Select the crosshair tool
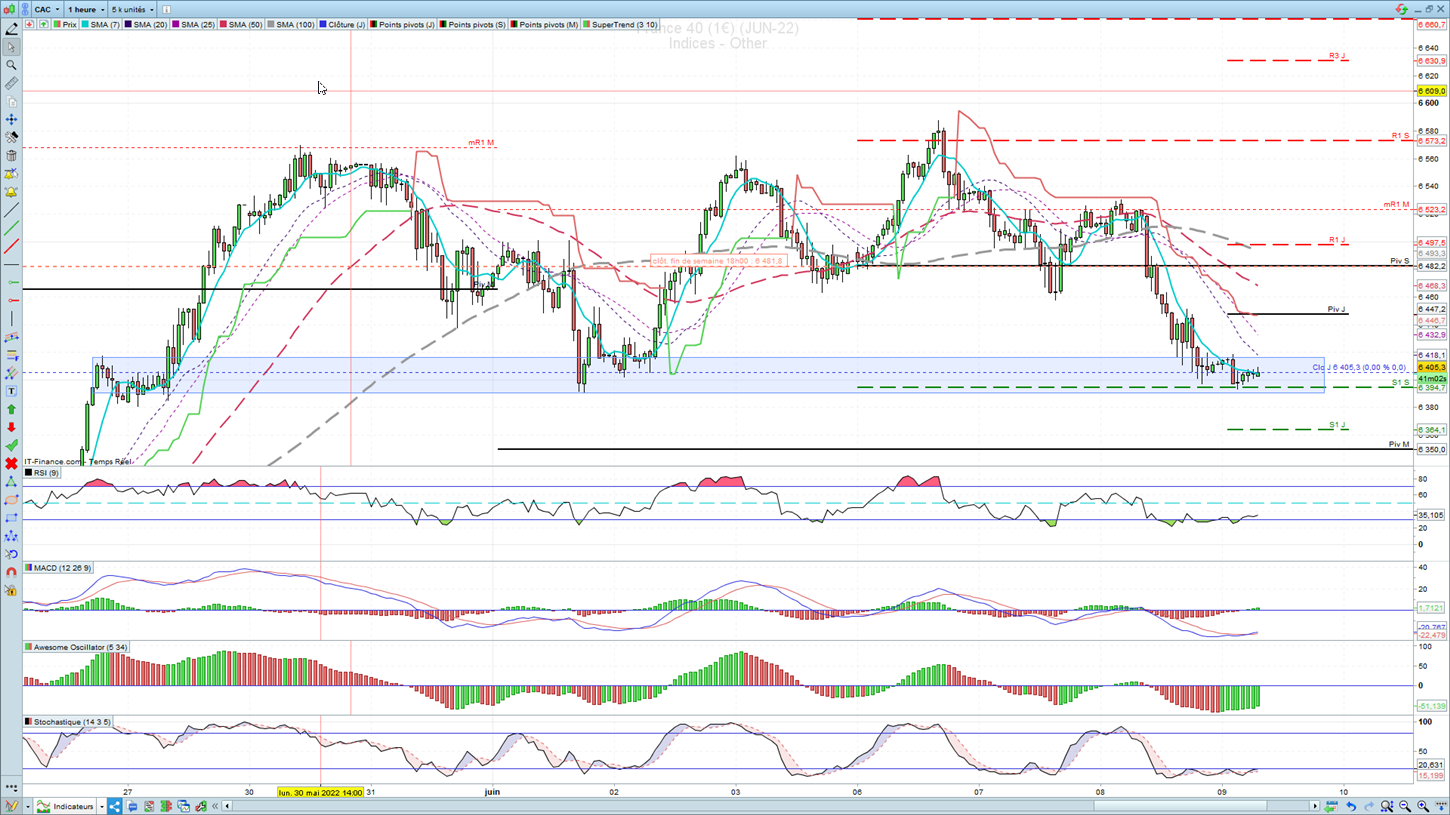1450x815 pixels. (x=11, y=120)
